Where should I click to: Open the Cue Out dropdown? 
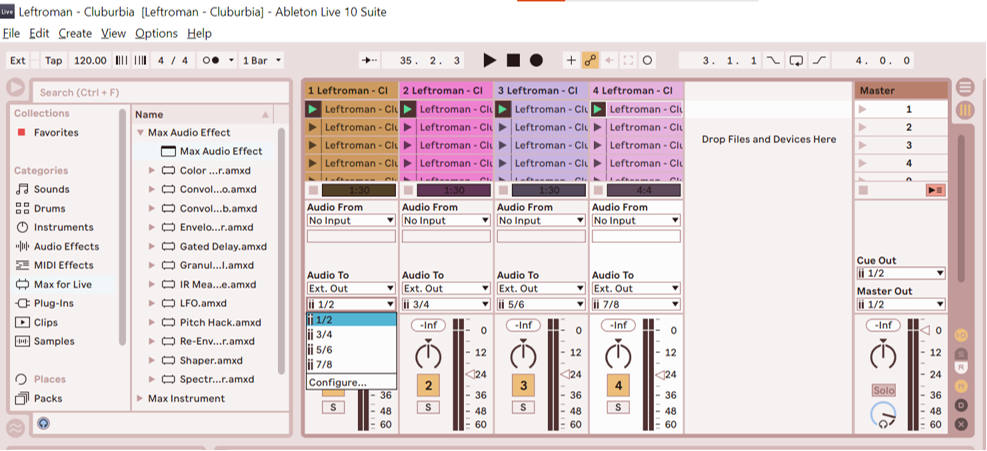coord(901,273)
